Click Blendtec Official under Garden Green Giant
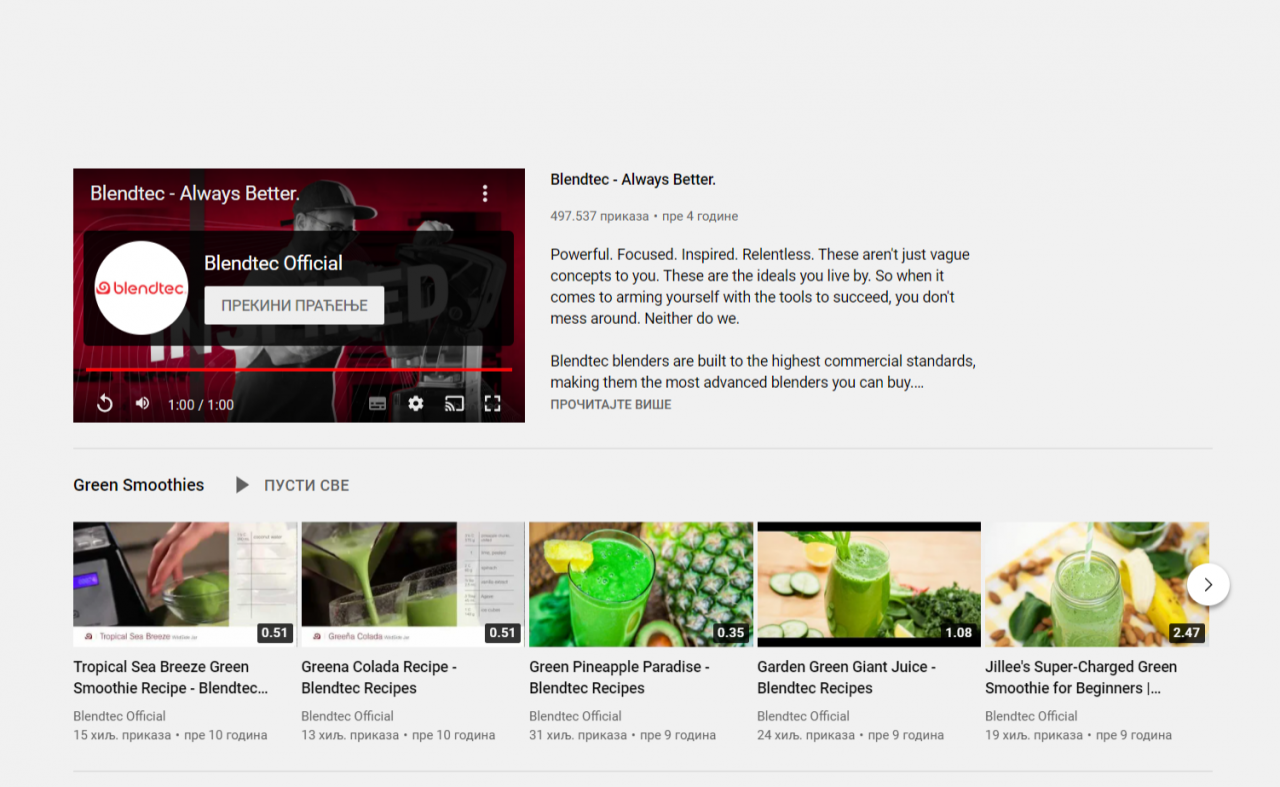 [803, 716]
